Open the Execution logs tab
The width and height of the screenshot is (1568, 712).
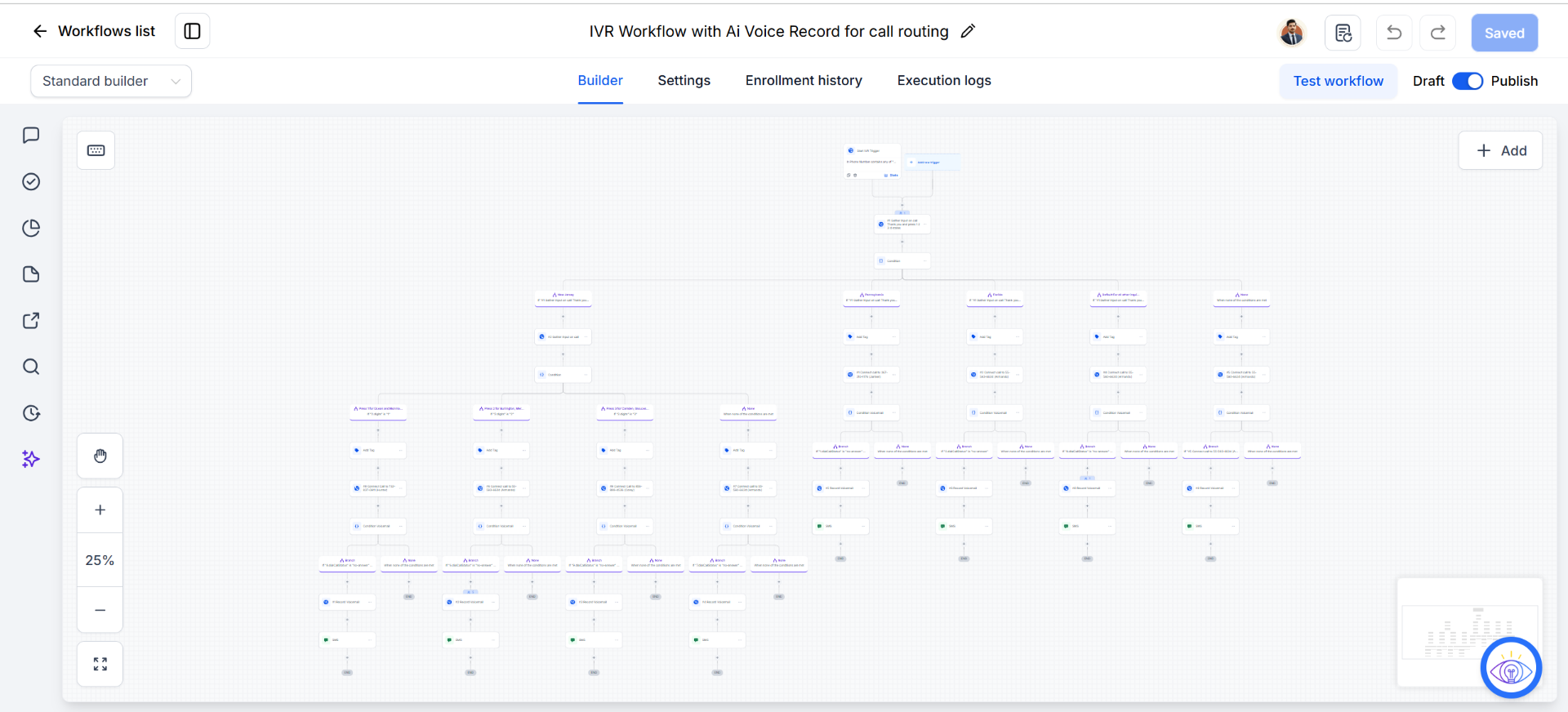click(944, 80)
